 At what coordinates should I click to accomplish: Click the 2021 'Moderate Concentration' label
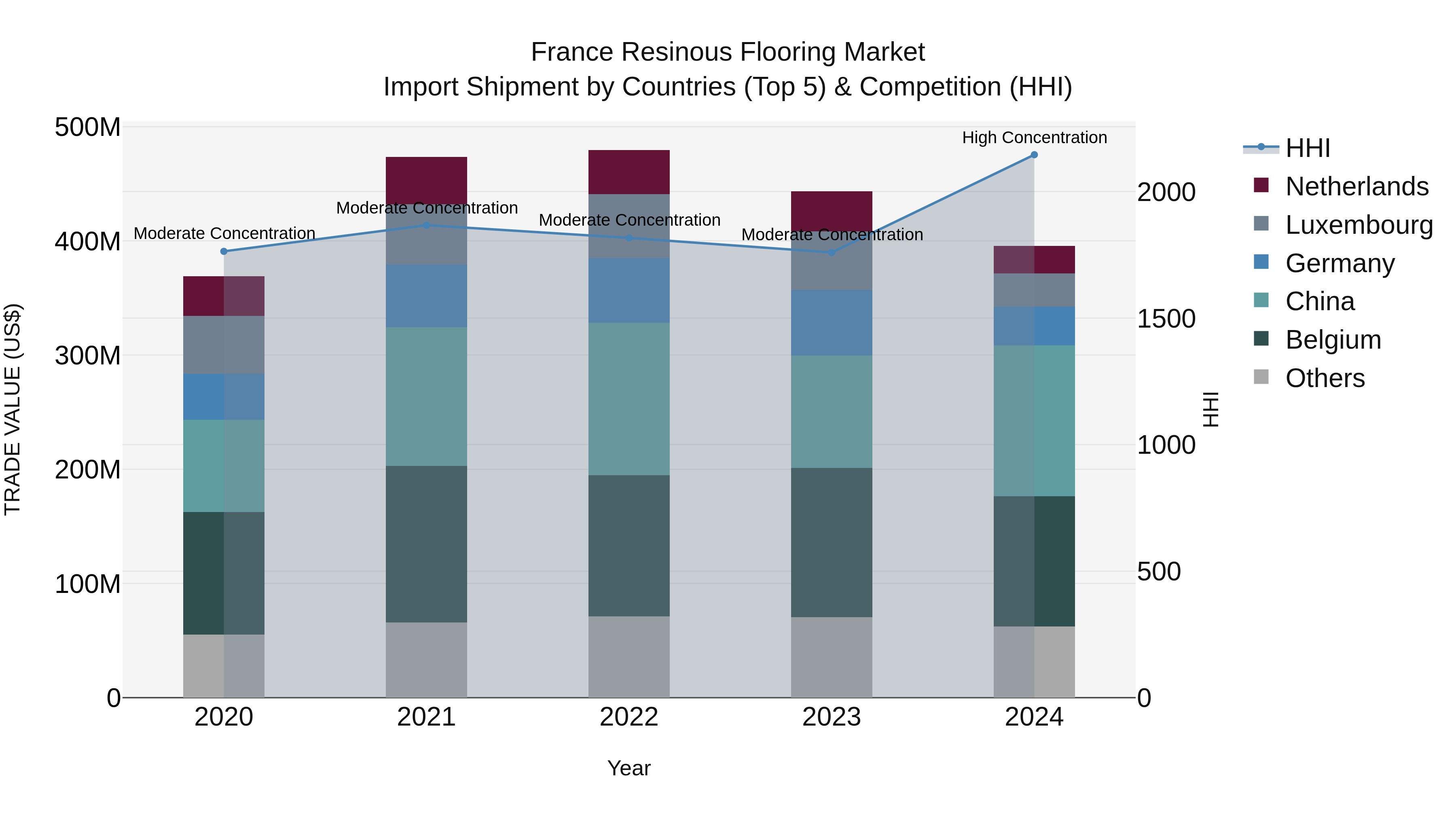click(427, 207)
